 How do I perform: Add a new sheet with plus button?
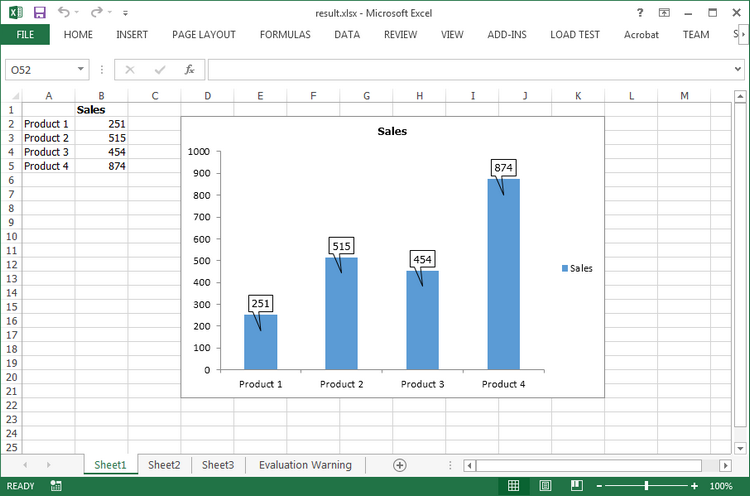(x=399, y=465)
